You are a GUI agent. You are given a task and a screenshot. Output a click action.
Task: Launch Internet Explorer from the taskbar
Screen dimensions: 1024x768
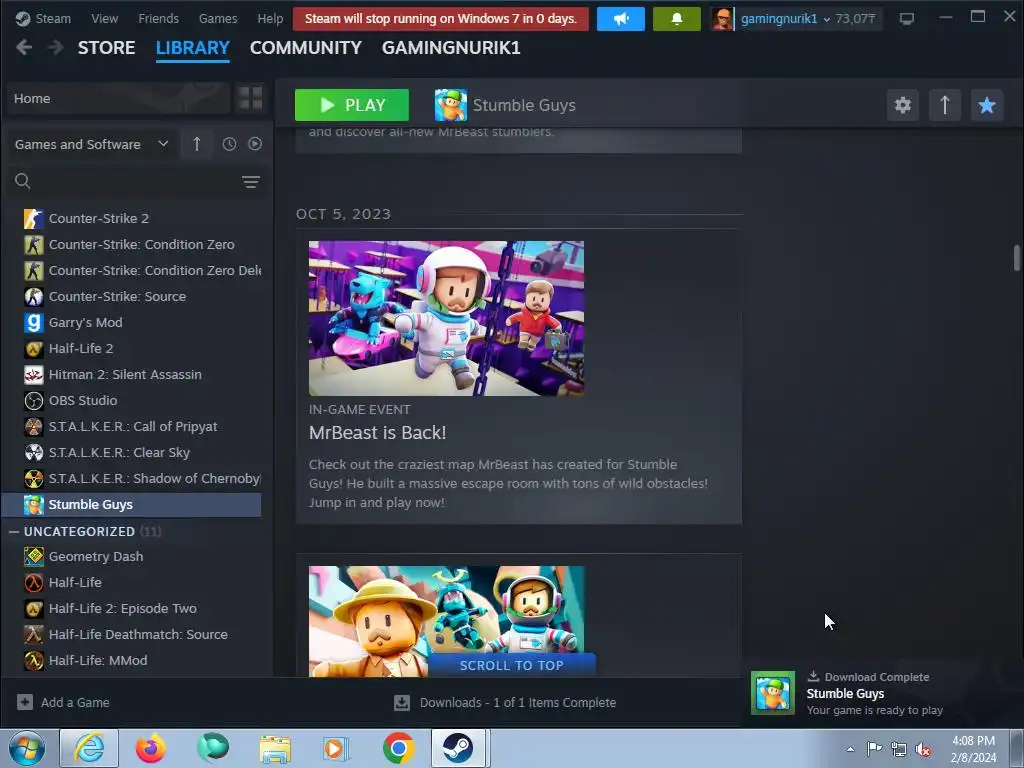point(89,748)
